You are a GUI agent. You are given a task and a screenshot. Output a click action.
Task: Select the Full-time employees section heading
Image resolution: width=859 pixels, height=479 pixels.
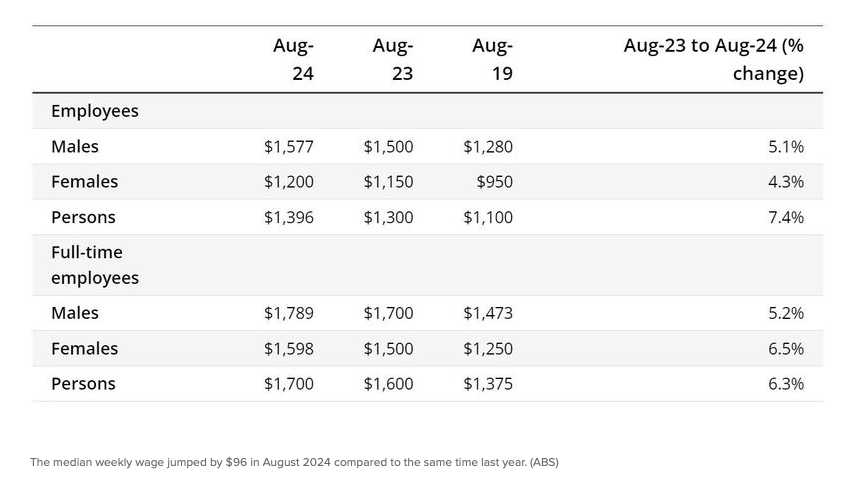pyautogui.click(x=95, y=265)
